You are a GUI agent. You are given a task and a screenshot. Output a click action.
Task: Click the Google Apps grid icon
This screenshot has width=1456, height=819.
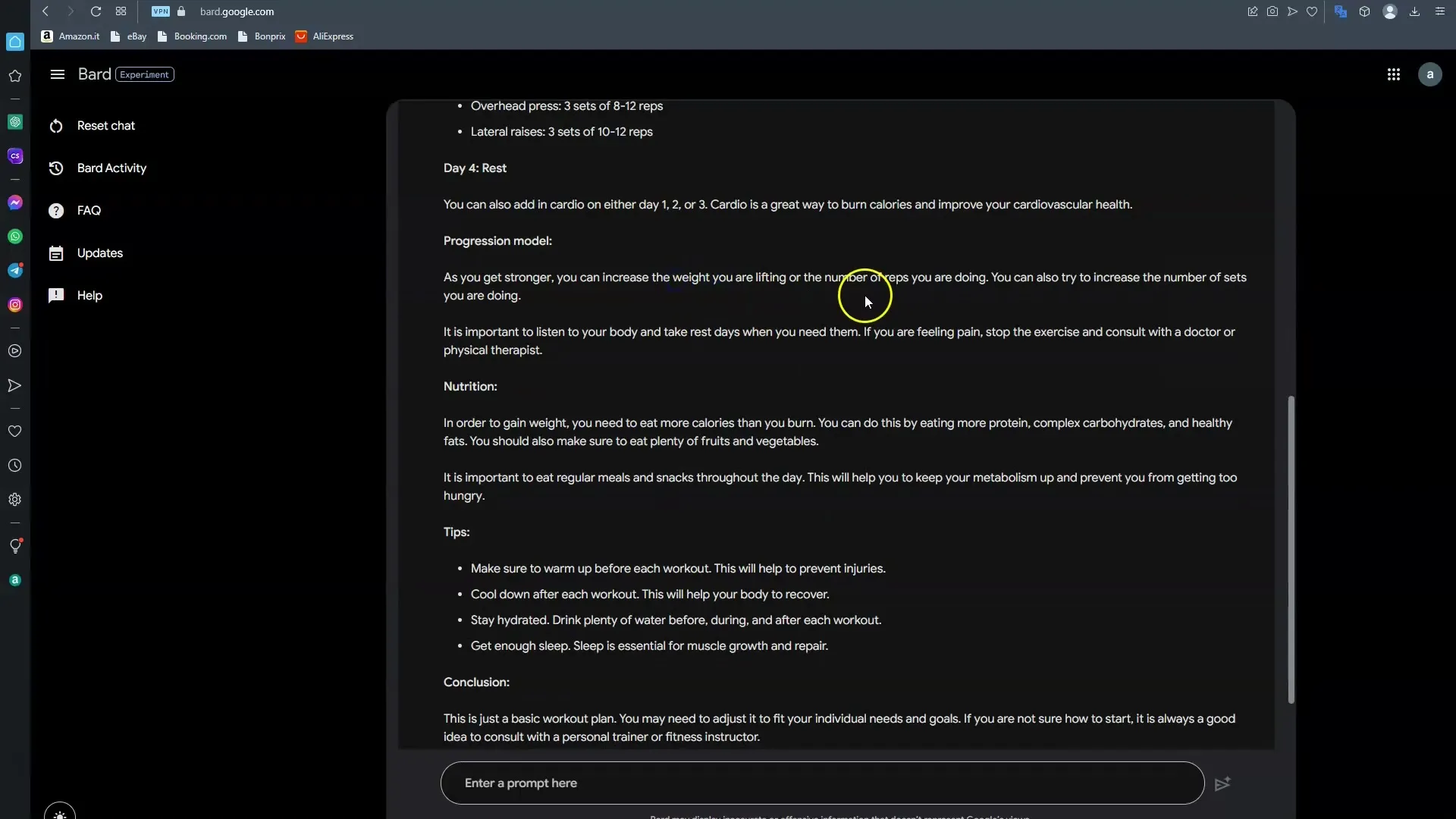coord(1394,74)
